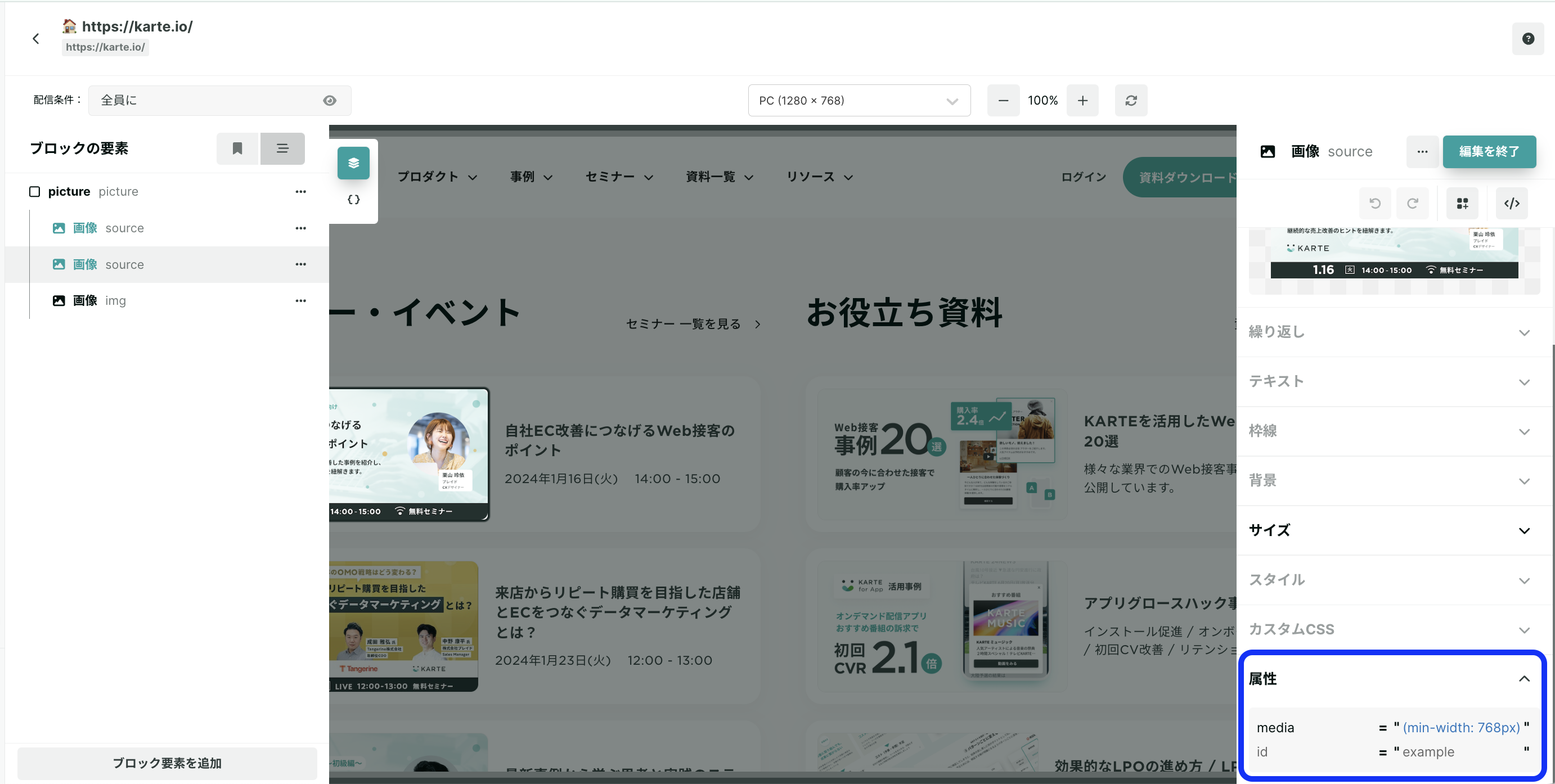Click the 編集を終了 button
The height and width of the screenshot is (784, 1555).
point(1489,151)
